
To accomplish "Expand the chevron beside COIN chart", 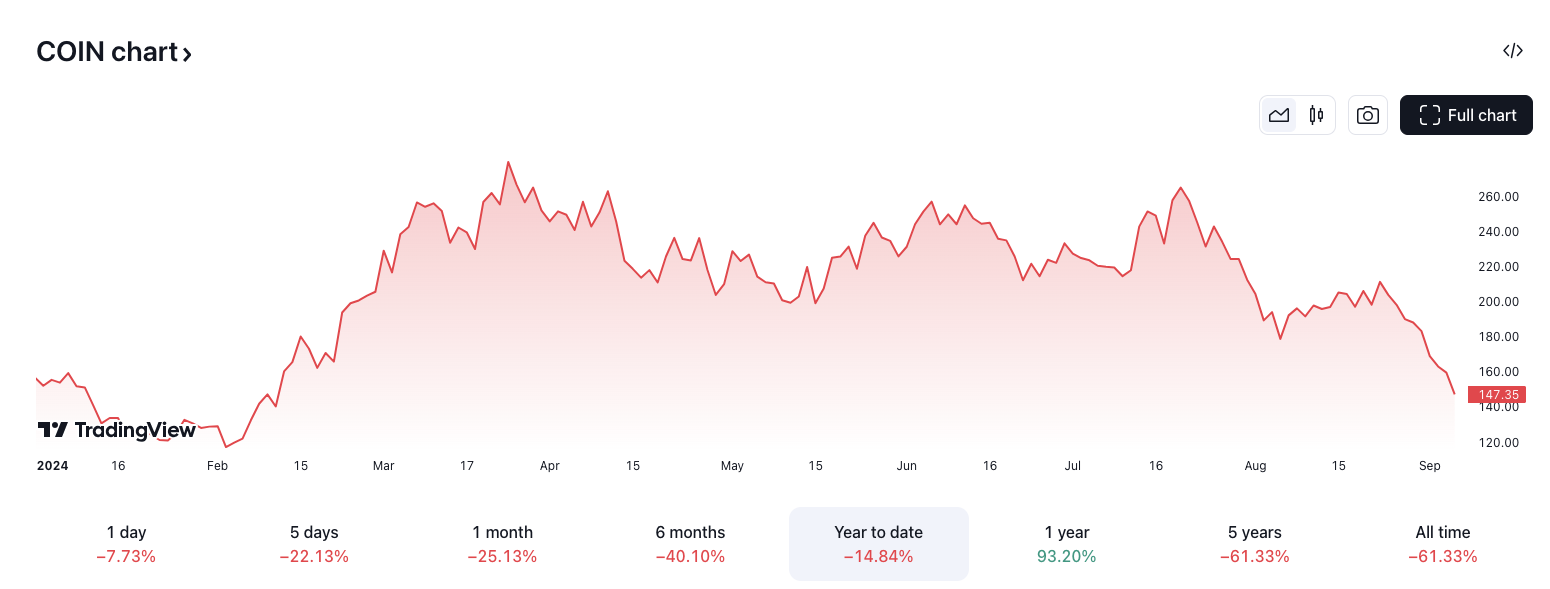I will [x=187, y=54].
